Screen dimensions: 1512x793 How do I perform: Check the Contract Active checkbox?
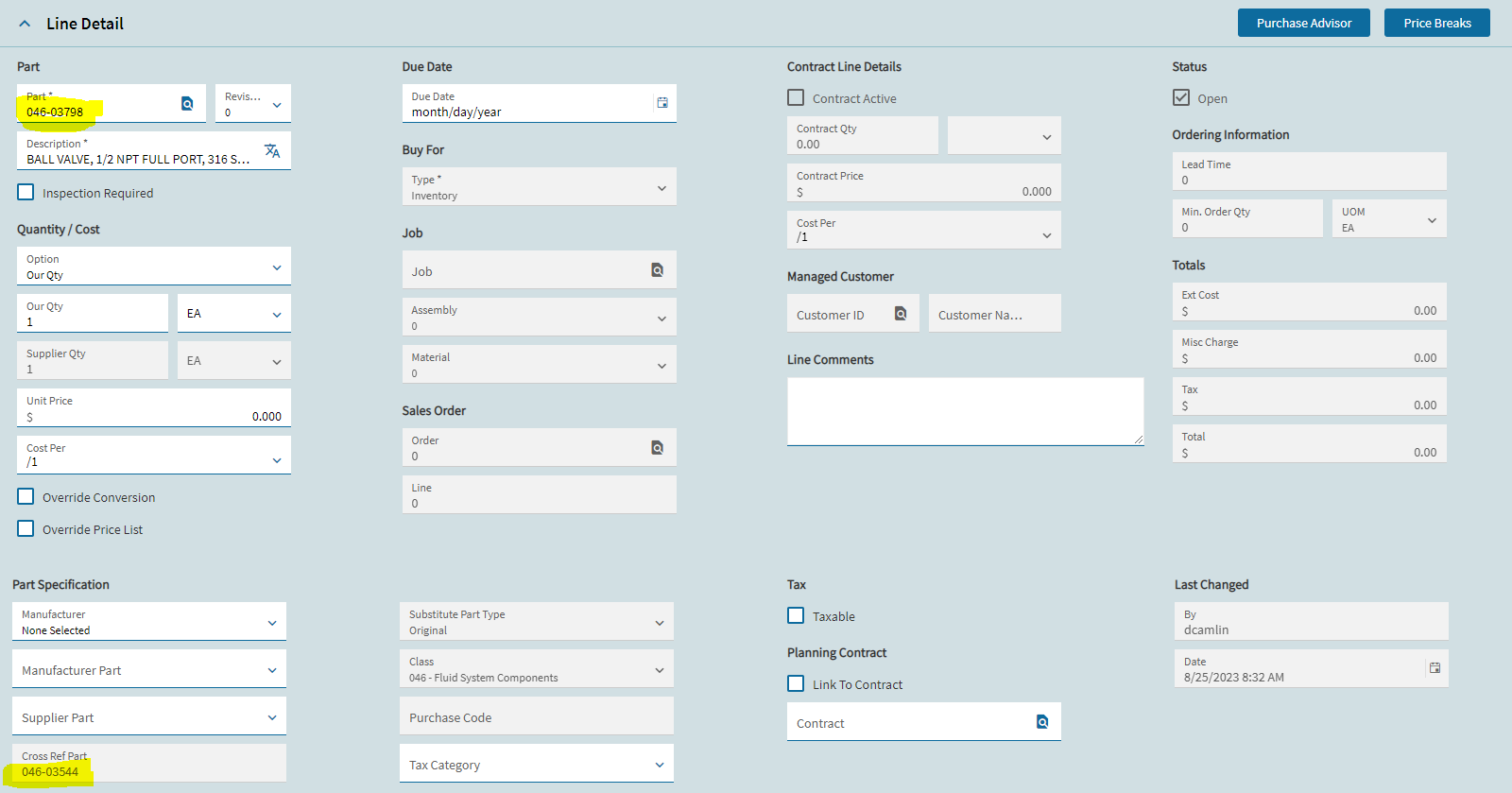797,98
